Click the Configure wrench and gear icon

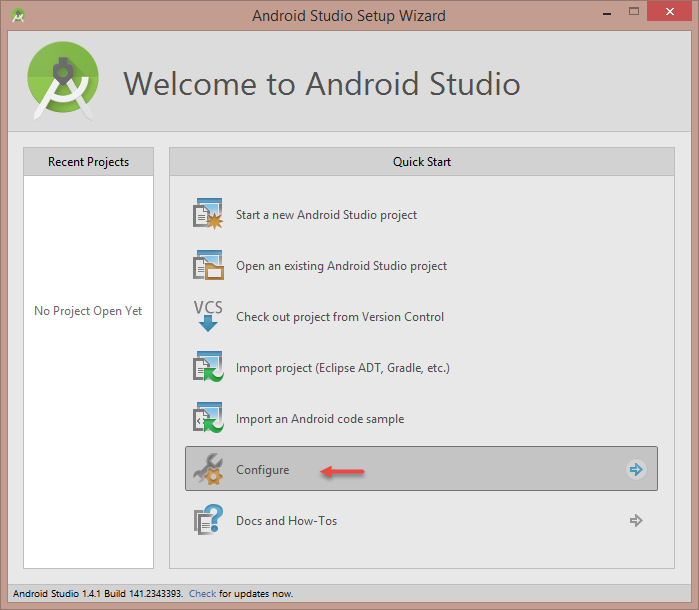click(x=207, y=469)
